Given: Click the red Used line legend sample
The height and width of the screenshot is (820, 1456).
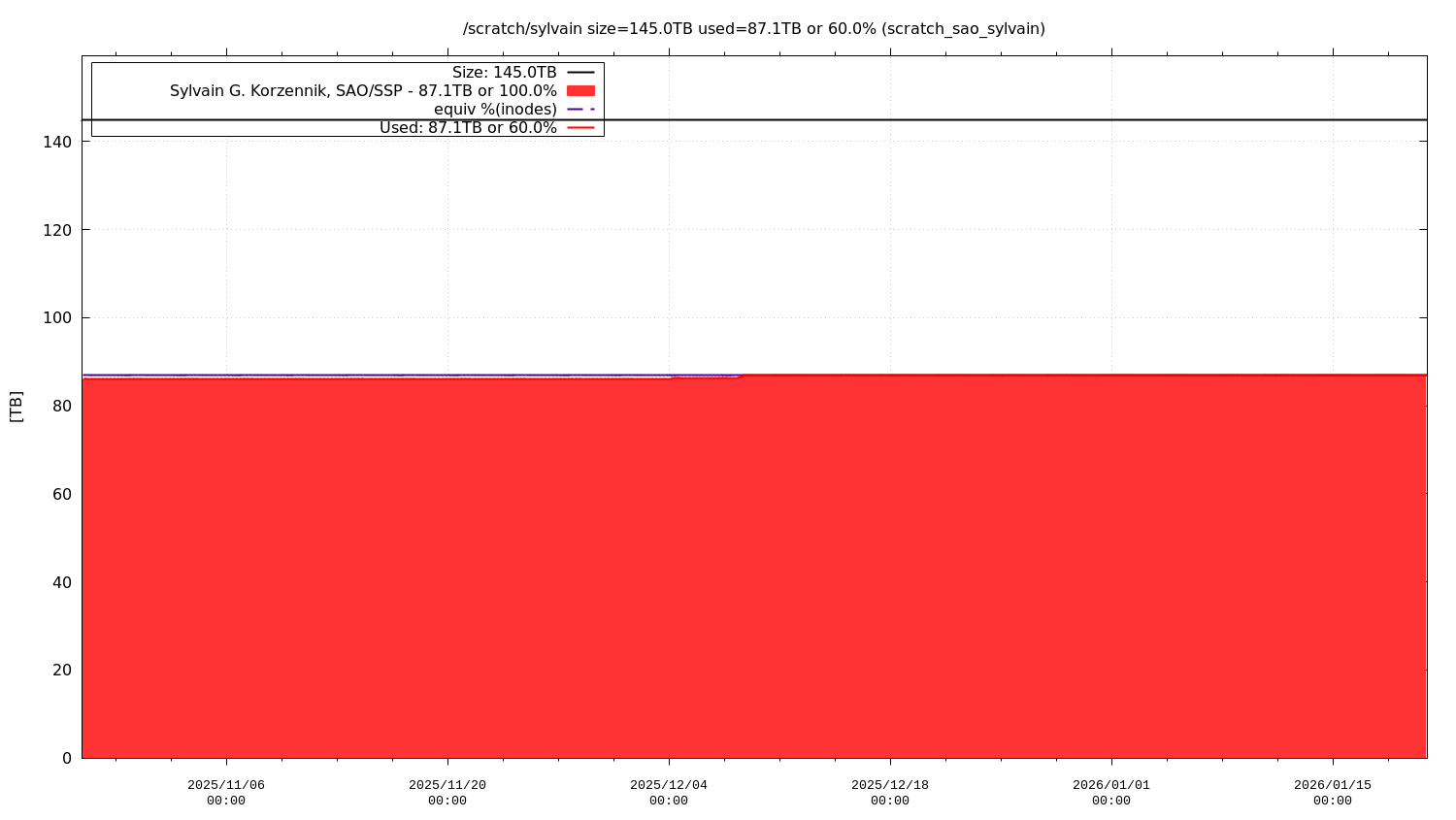Looking at the screenshot, I should pyautogui.click(x=580, y=127).
